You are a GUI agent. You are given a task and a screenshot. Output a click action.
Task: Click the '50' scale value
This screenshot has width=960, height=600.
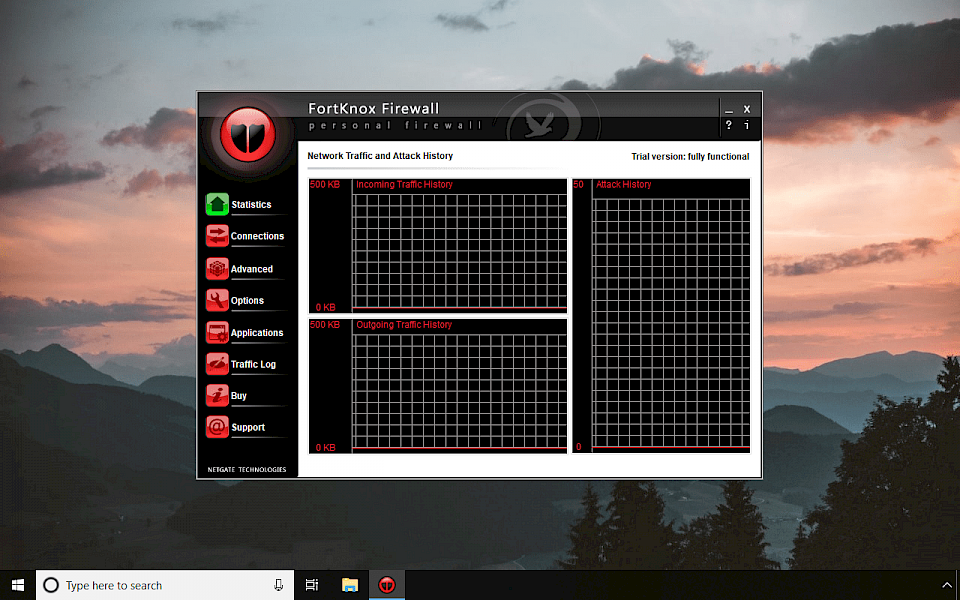point(579,184)
